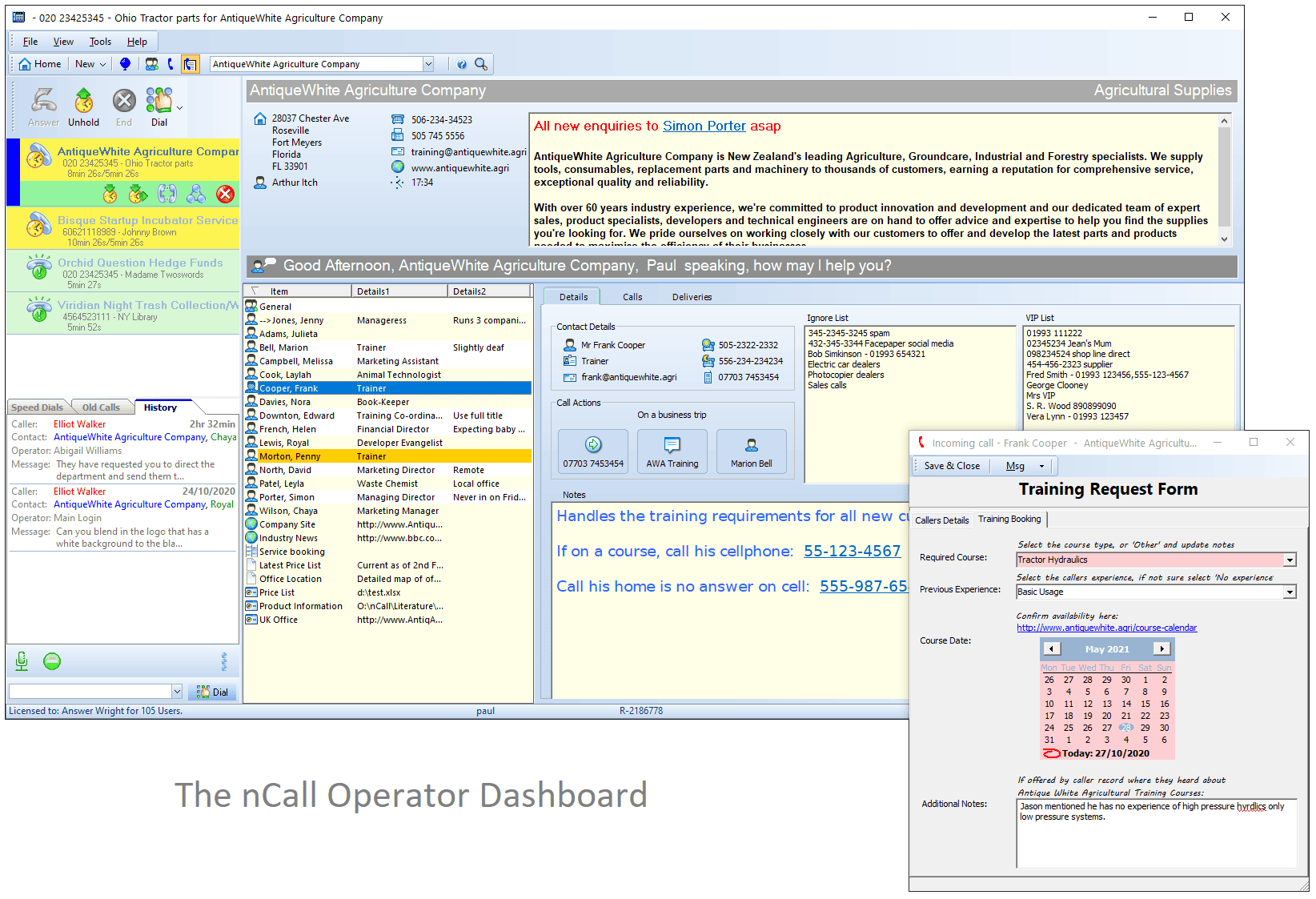This screenshot has height=899, width=1316.
Task: Switch to the Calls tab
Action: (x=632, y=297)
